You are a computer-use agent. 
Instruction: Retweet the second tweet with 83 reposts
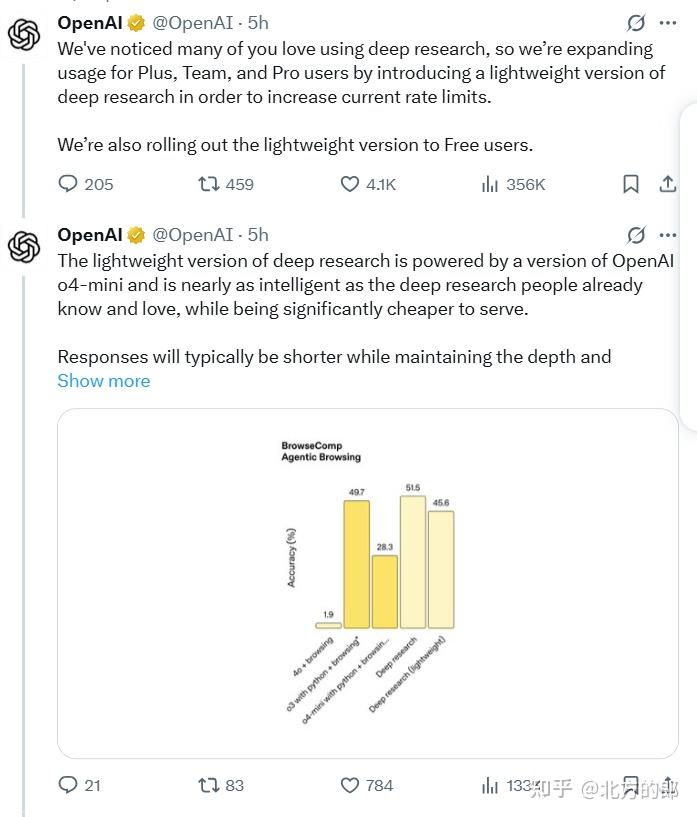pos(209,785)
